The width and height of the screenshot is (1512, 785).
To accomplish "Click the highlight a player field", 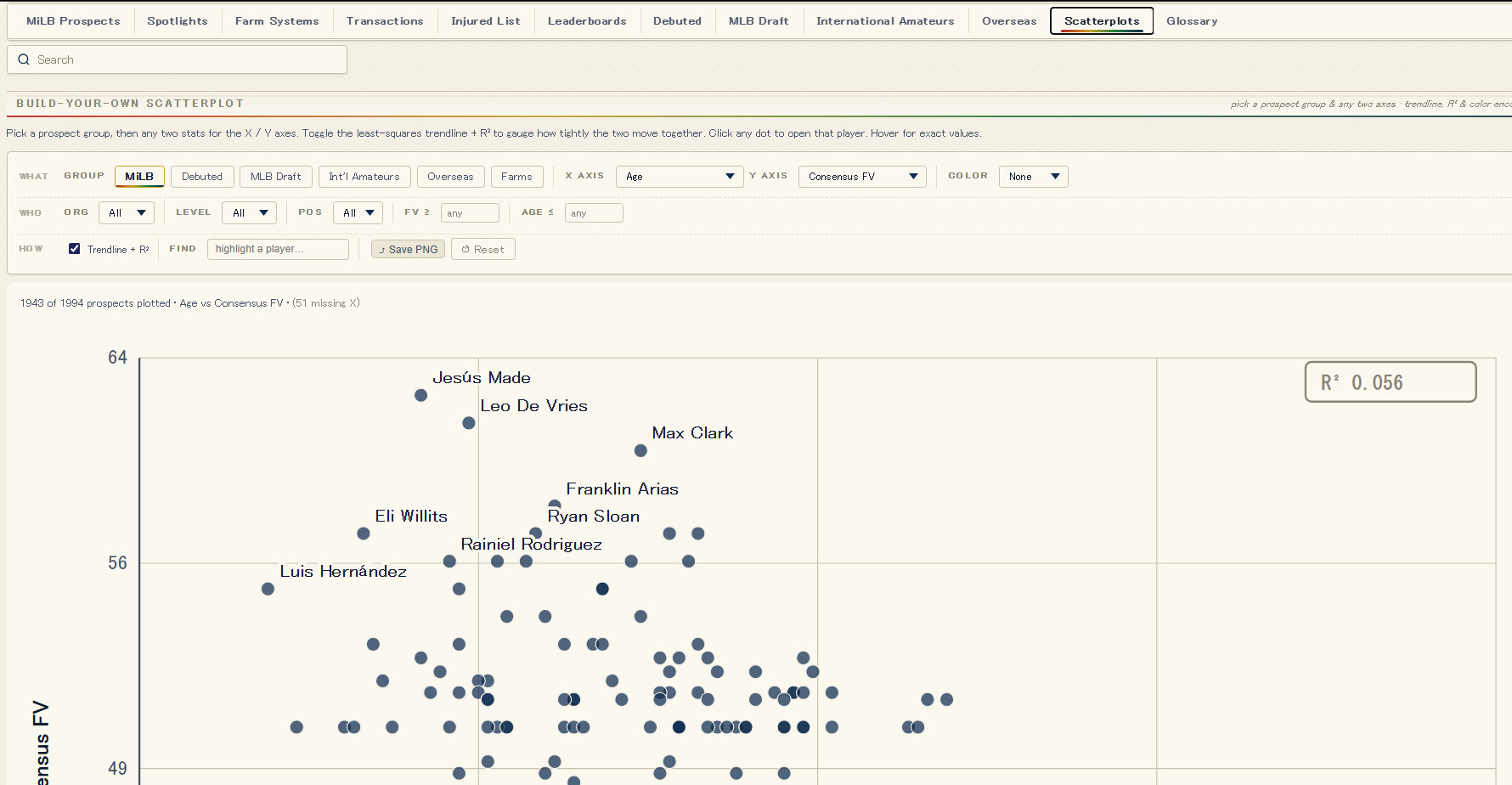I will (278, 249).
